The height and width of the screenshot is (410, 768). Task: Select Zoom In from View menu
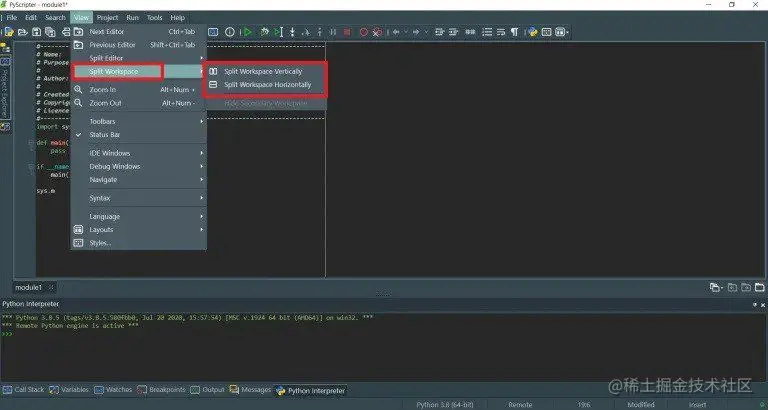pos(139,90)
